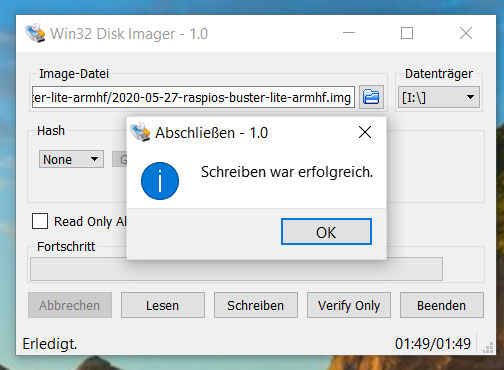Click the Fortschritt group label
504x370 pixels.
(x=66, y=246)
